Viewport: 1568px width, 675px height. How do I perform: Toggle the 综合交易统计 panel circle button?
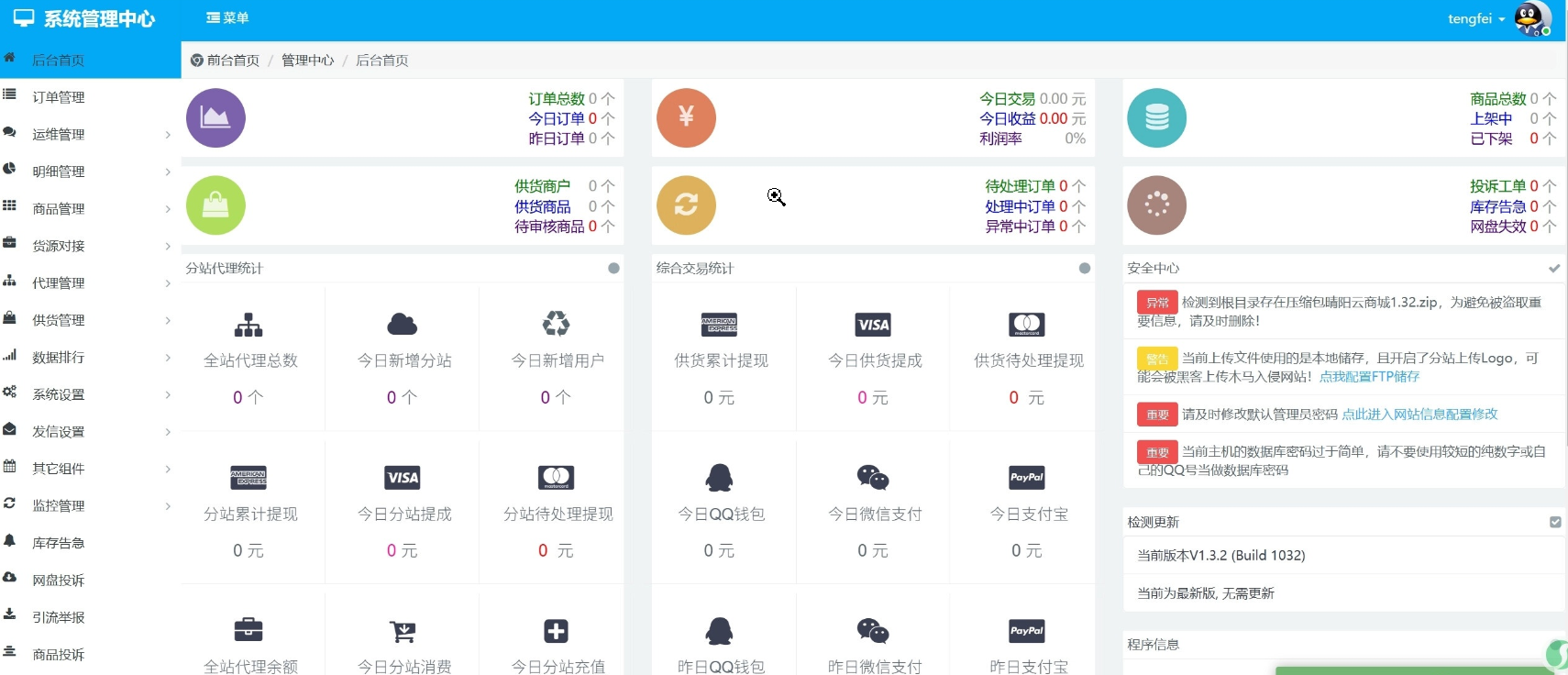pyautogui.click(x=1085, y=268)
